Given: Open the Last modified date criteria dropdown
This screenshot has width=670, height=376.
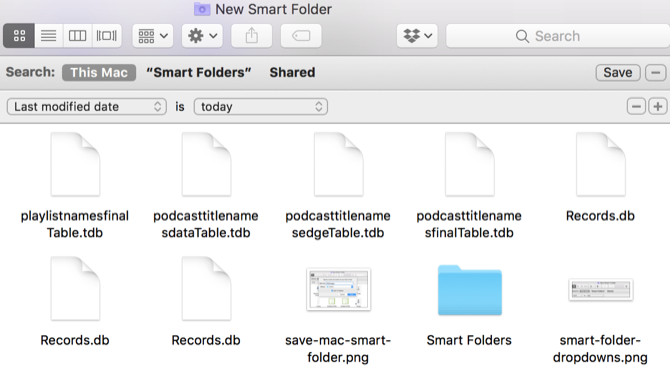Looking at the screenshot, I should click(x=87, y=106).
